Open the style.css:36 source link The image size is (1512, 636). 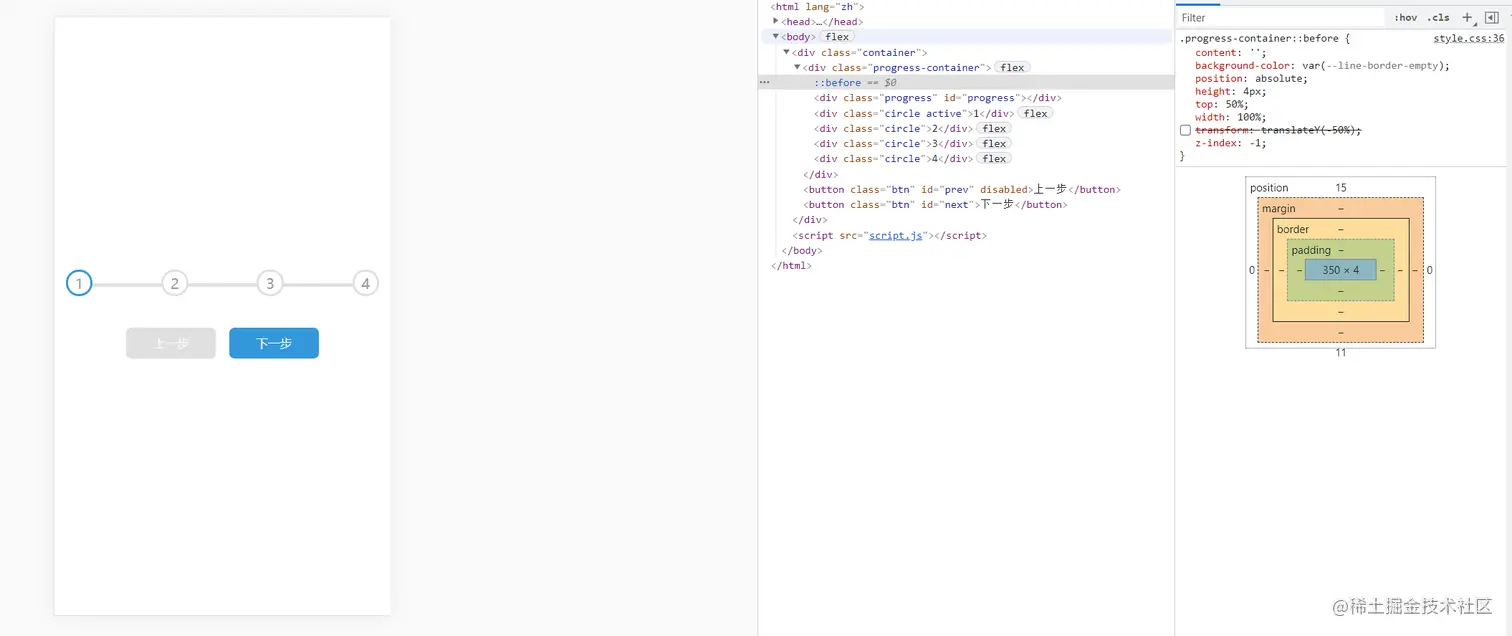pyautogui.click(x=1468, y=38)
